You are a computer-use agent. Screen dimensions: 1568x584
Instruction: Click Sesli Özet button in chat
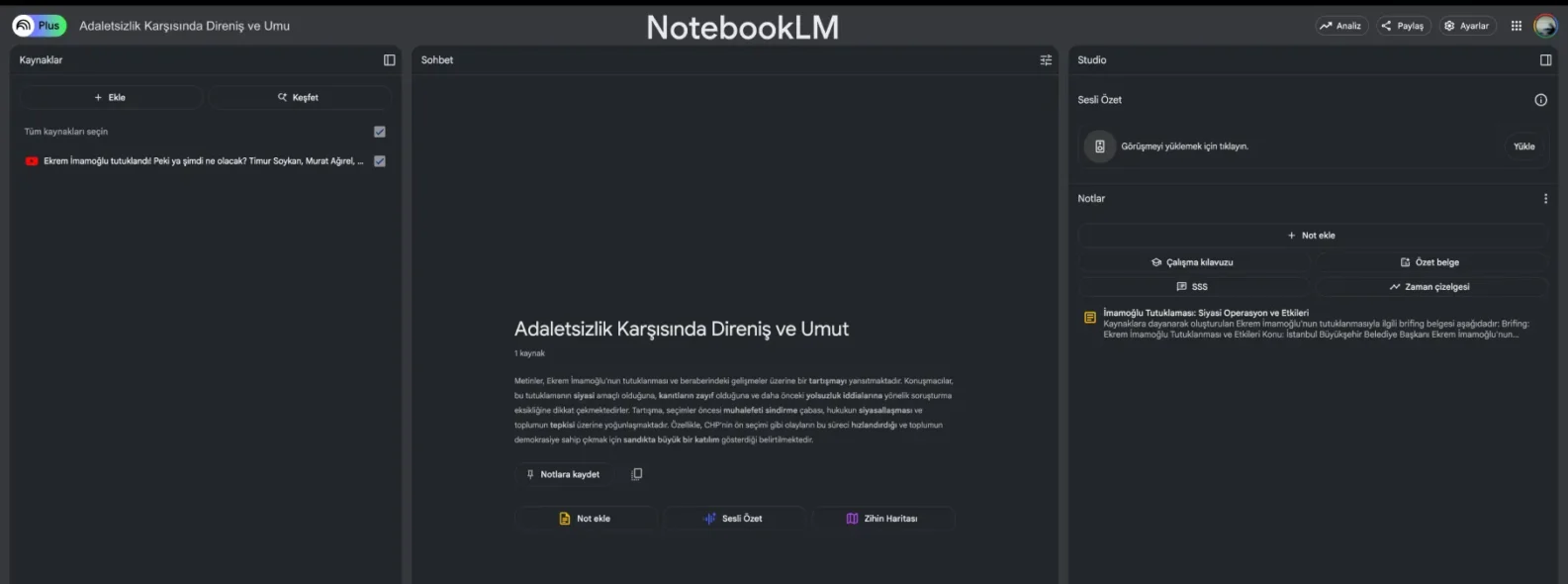pos(734,519)
